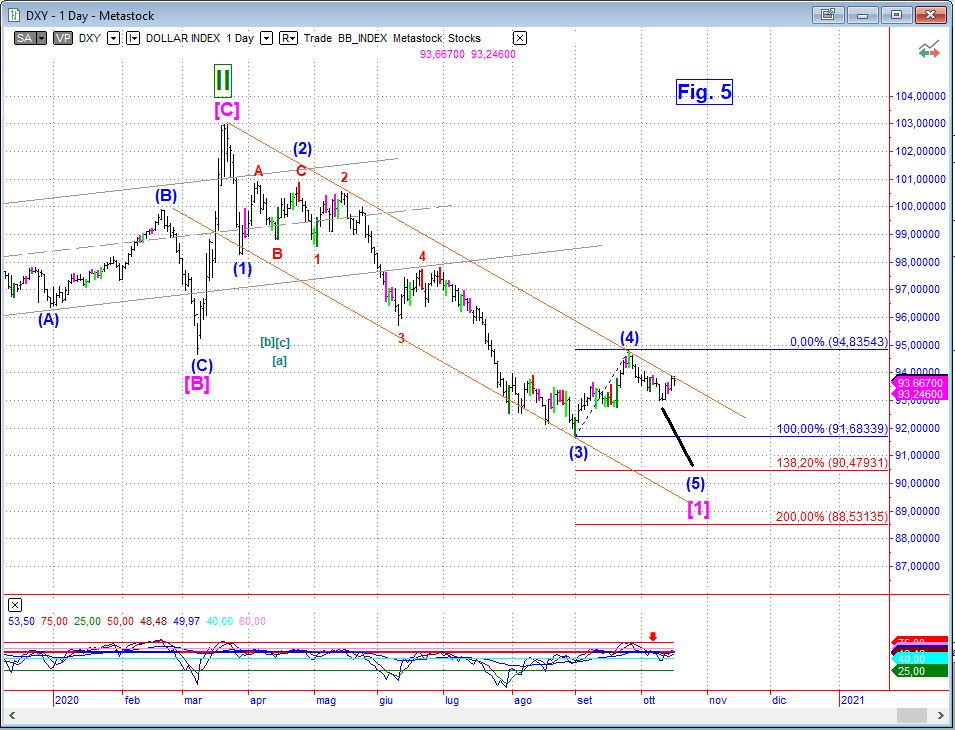The height and width of the screenshot is (730, 955).
Task: Click the red '4' wave label
Action: coord(421,256)
